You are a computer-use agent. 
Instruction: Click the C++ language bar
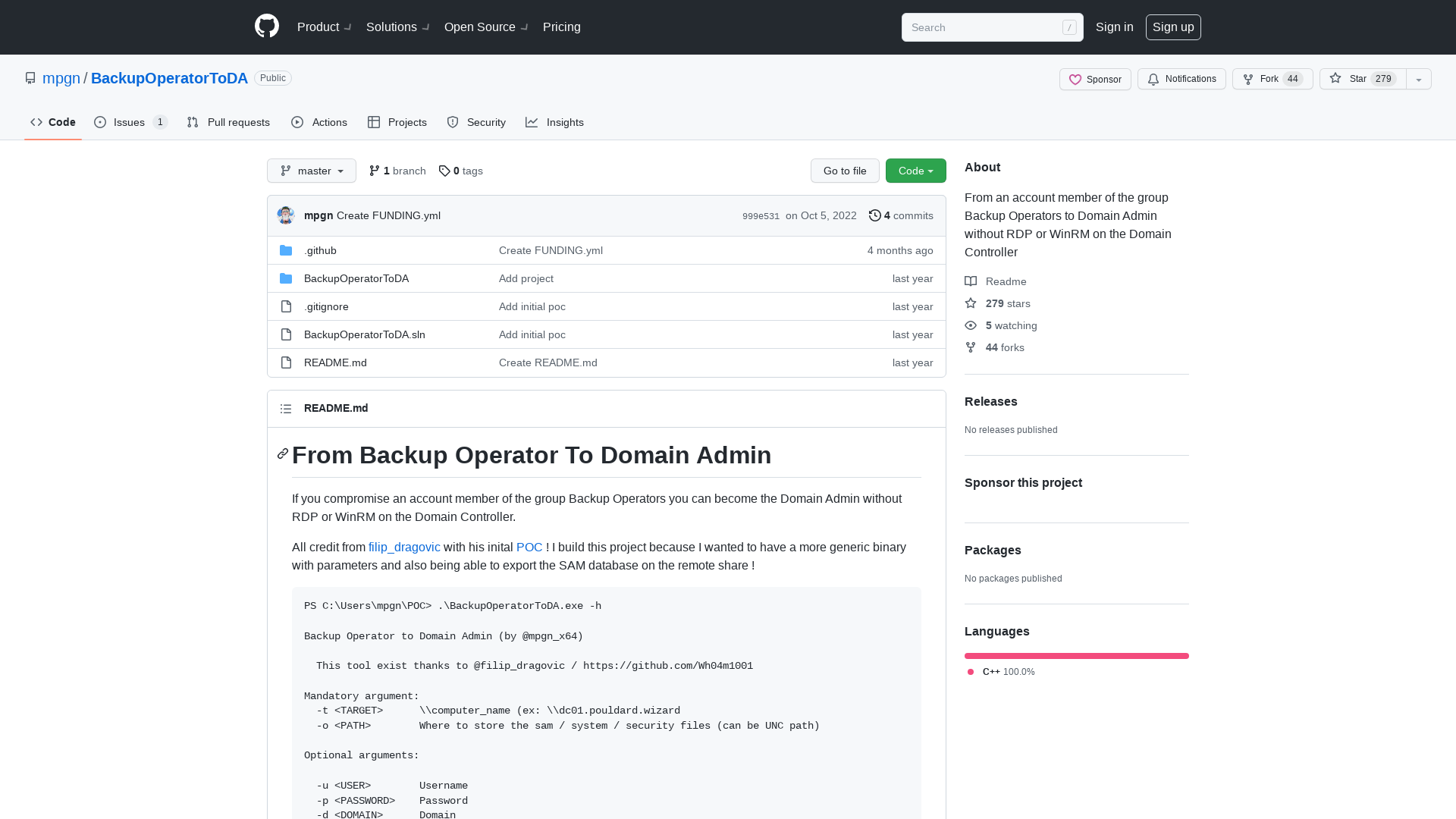(x=1077, y=656)
